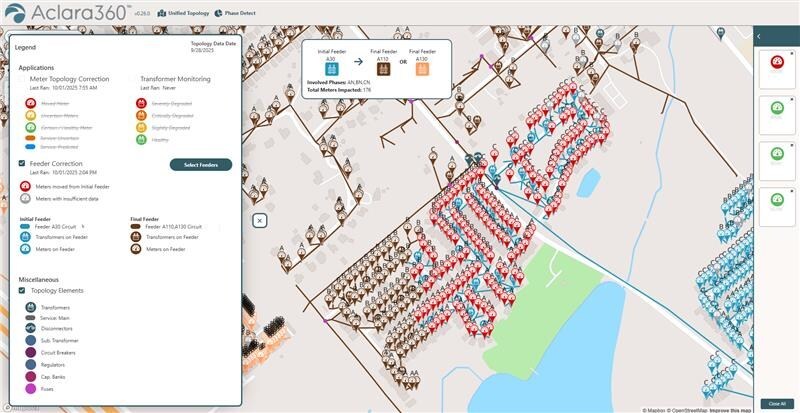Click the Select Feeders button
Image resolution: width=800 pixels, height=413 pixels.
click(200, 164)
